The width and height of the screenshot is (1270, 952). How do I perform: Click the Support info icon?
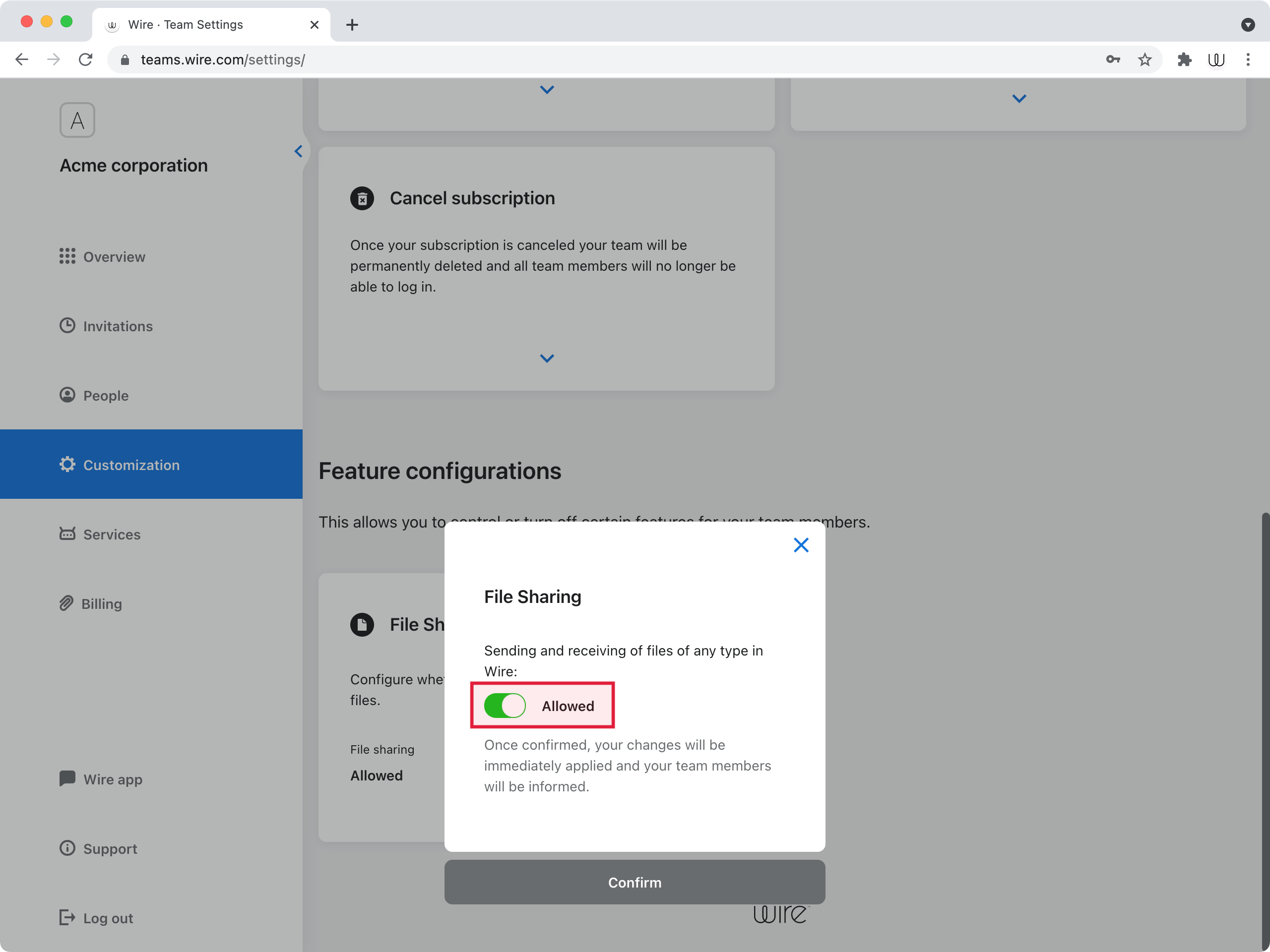67,848
